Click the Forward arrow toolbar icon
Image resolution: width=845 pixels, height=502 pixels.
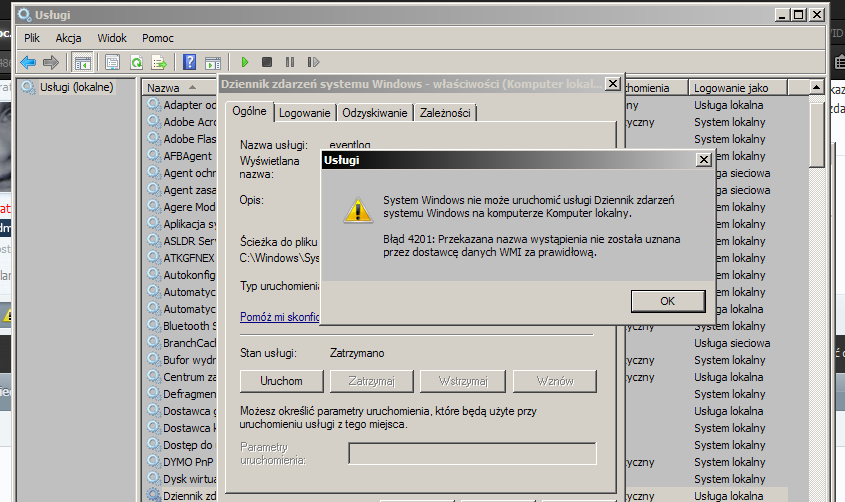pos(51,62)
